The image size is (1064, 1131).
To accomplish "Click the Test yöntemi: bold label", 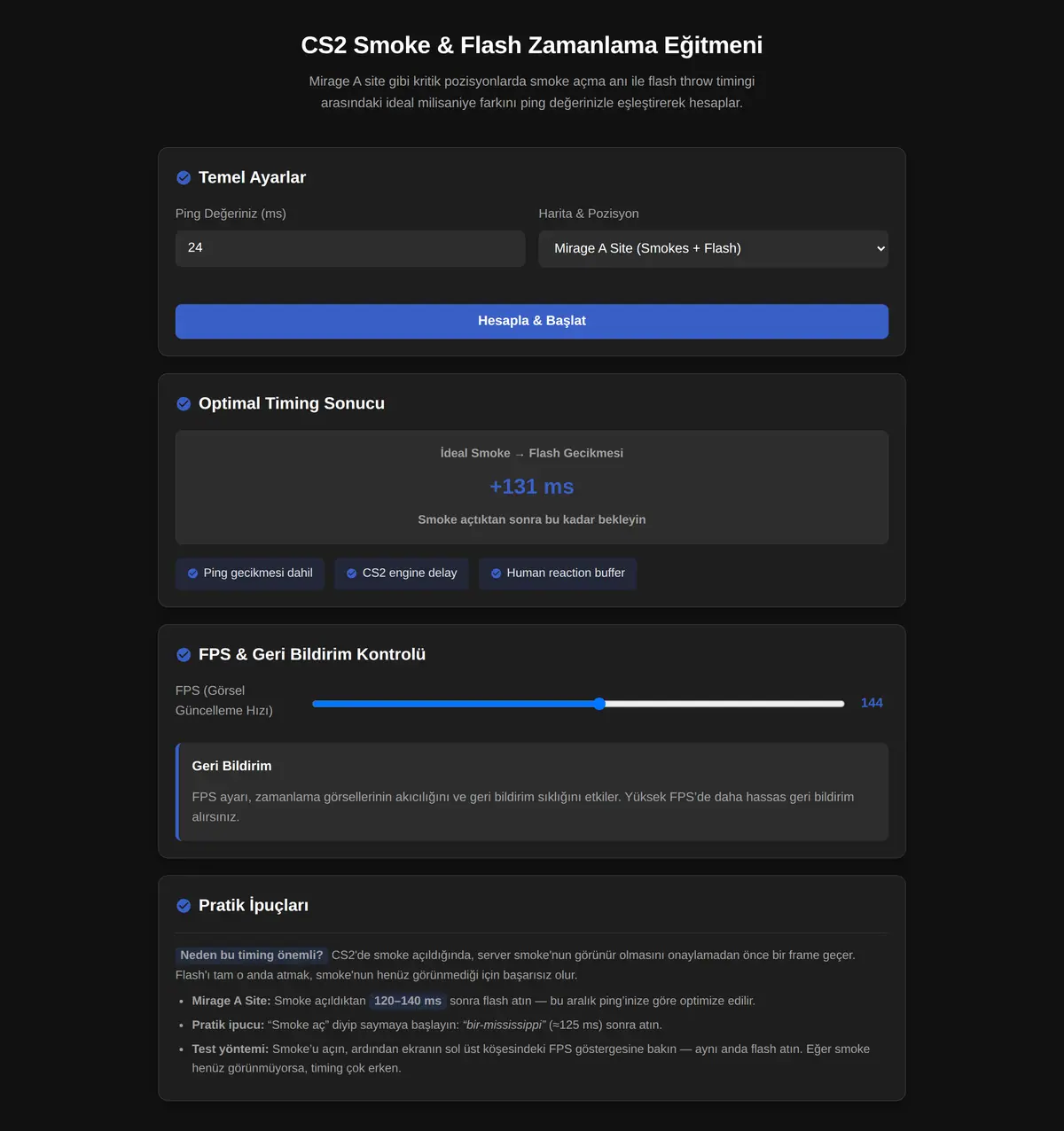I will [231, 1049].
